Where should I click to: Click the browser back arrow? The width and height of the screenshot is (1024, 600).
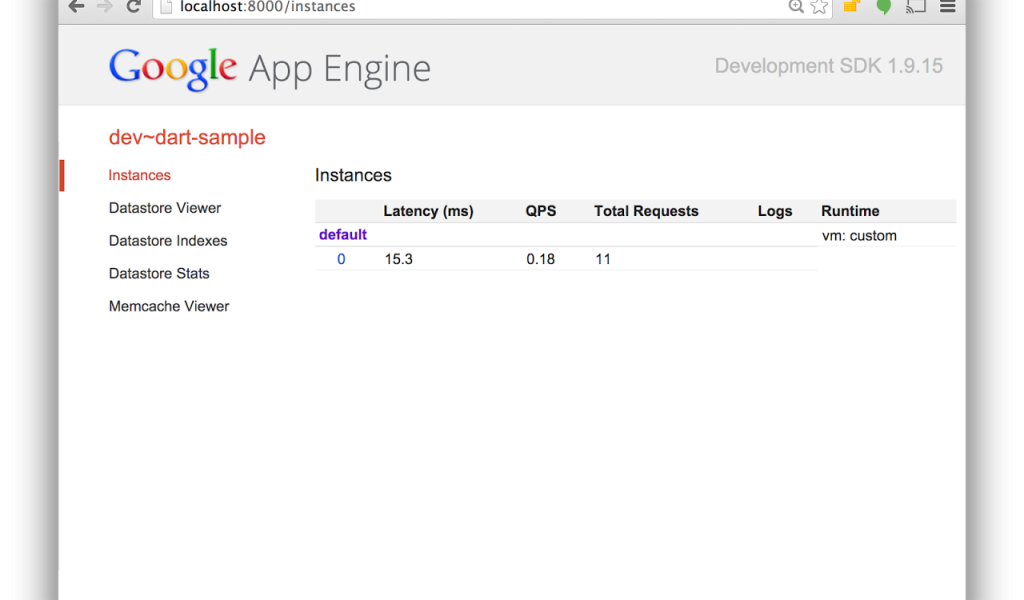76,7
